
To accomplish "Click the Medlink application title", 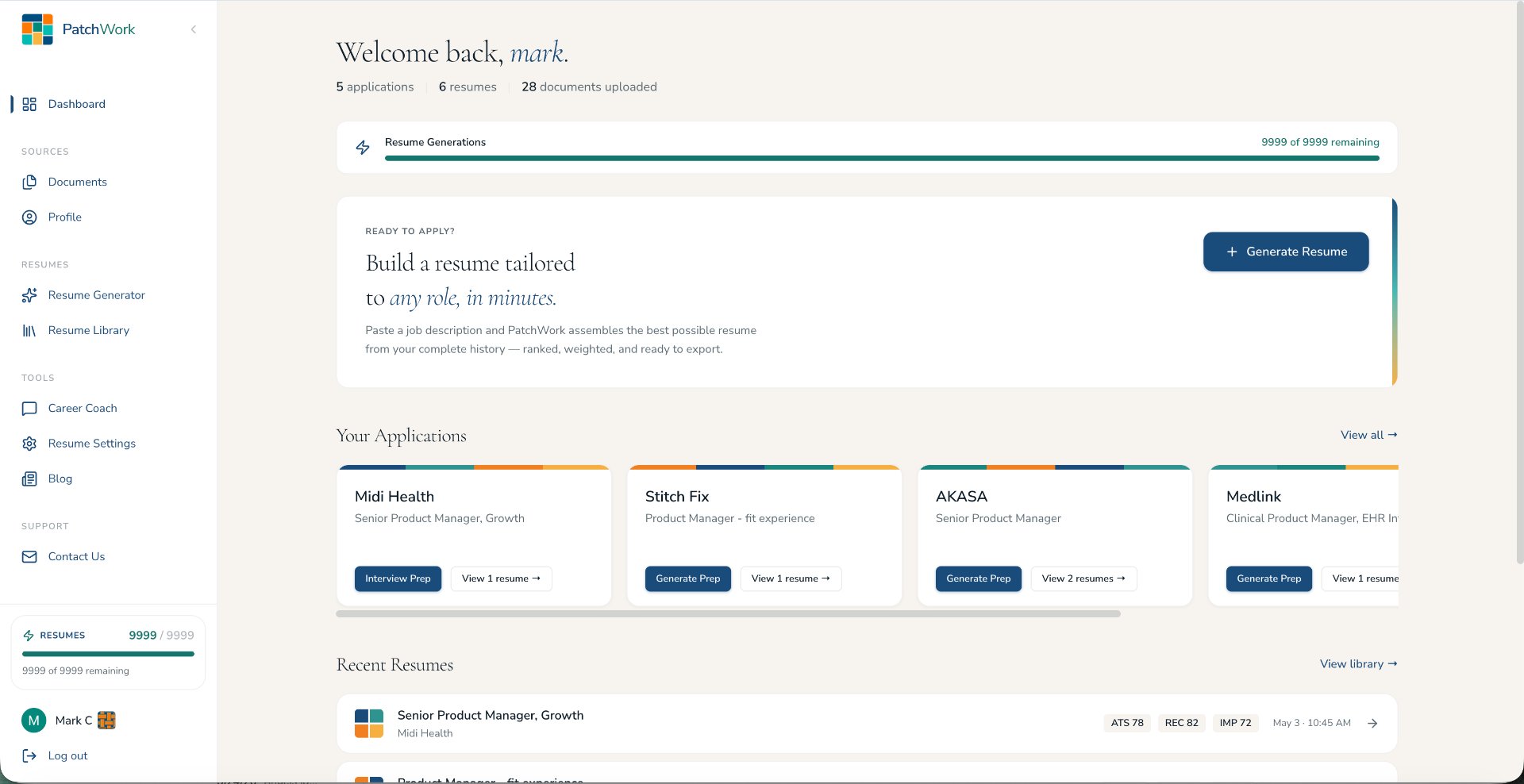I will pos(1253,497).
